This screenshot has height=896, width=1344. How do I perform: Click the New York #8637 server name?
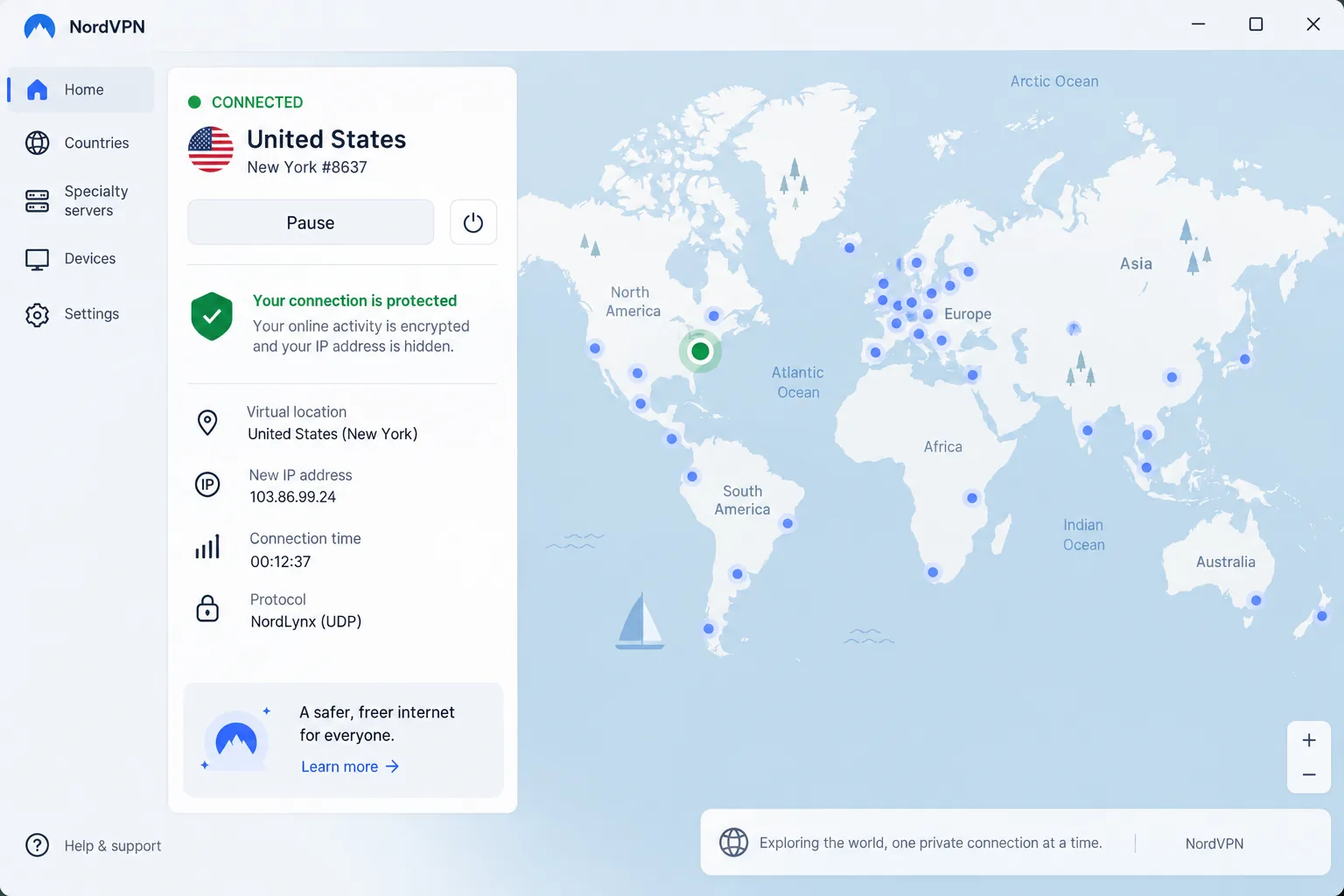tap(307, 167)
